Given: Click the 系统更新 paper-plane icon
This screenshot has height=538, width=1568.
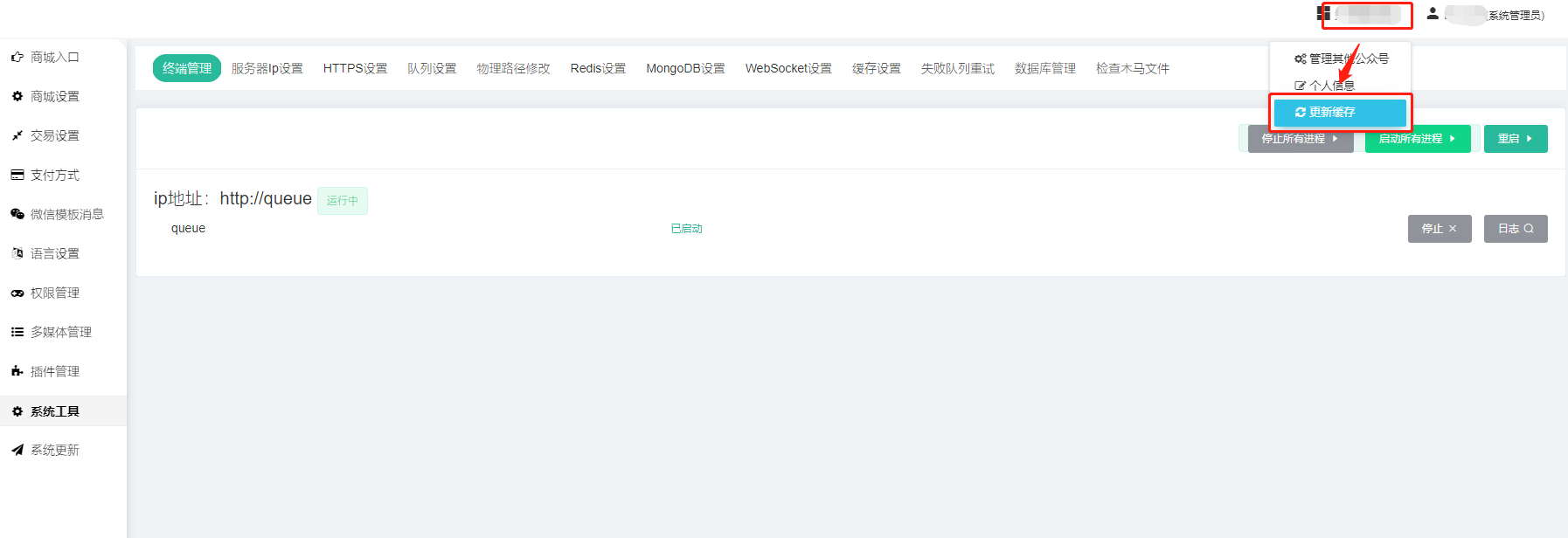Looking at the screenshot, I should point(17,450).
